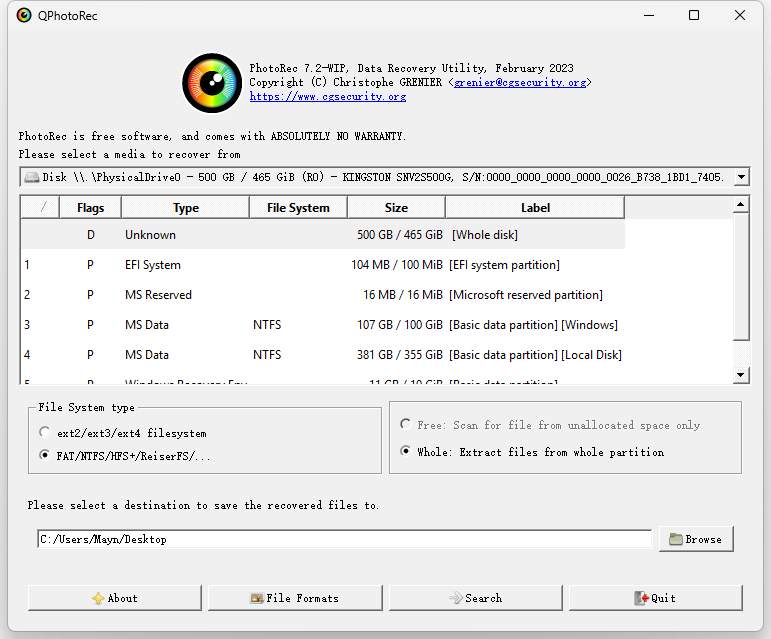
Task: Click the arrow icon on Search button
Action: point(455,598)
